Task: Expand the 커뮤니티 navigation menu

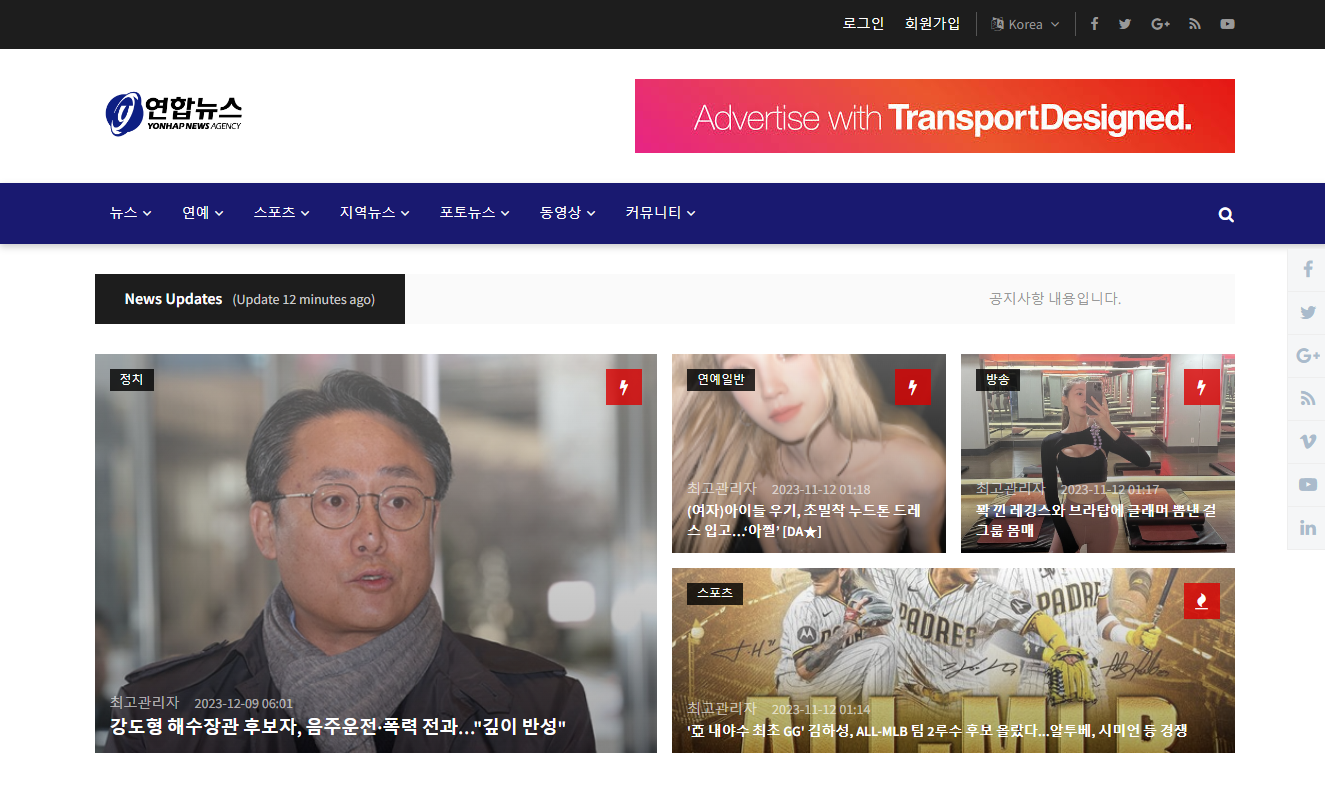Action: [x=660, y=213]
